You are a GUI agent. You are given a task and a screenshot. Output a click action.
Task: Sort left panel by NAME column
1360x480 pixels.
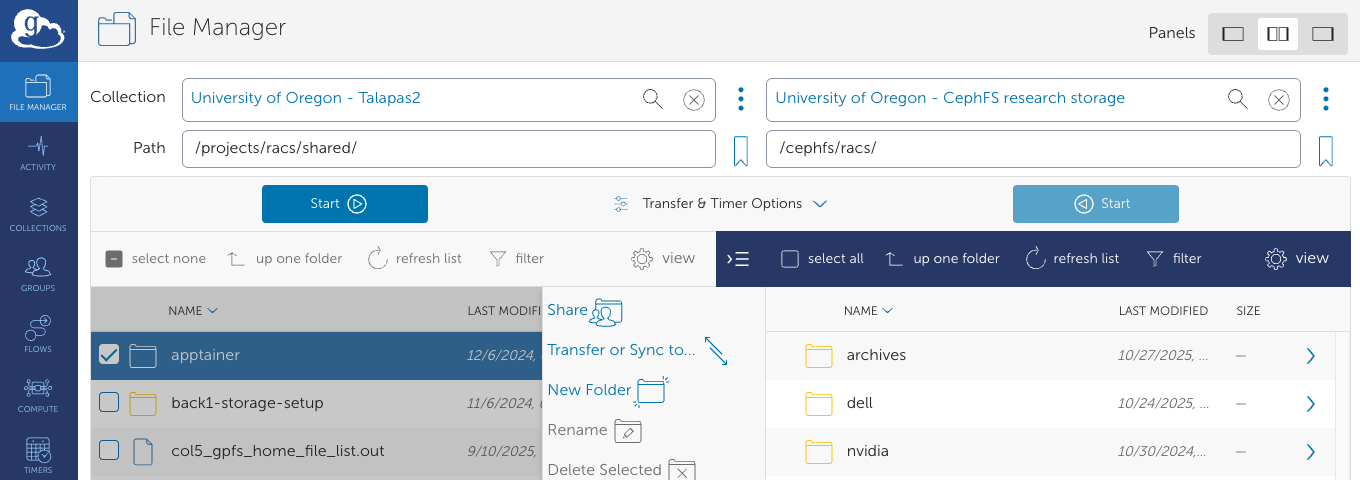coord(193,311)
